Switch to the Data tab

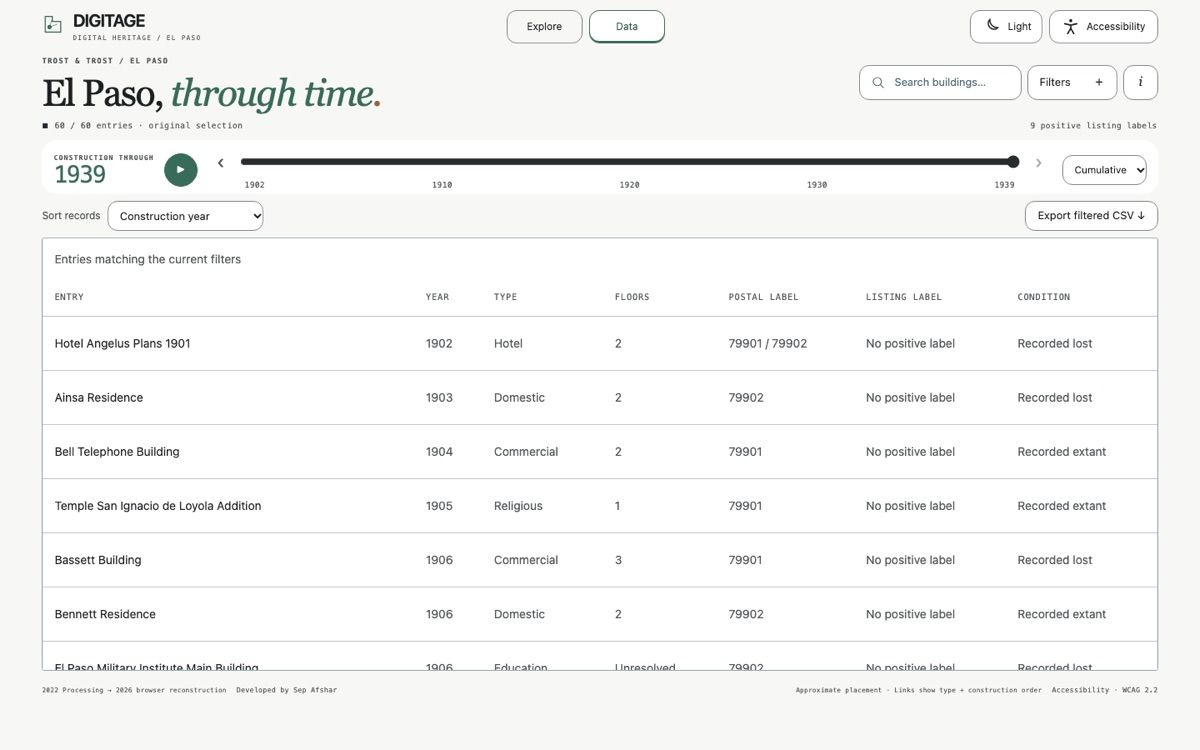[x=627, y=26]
